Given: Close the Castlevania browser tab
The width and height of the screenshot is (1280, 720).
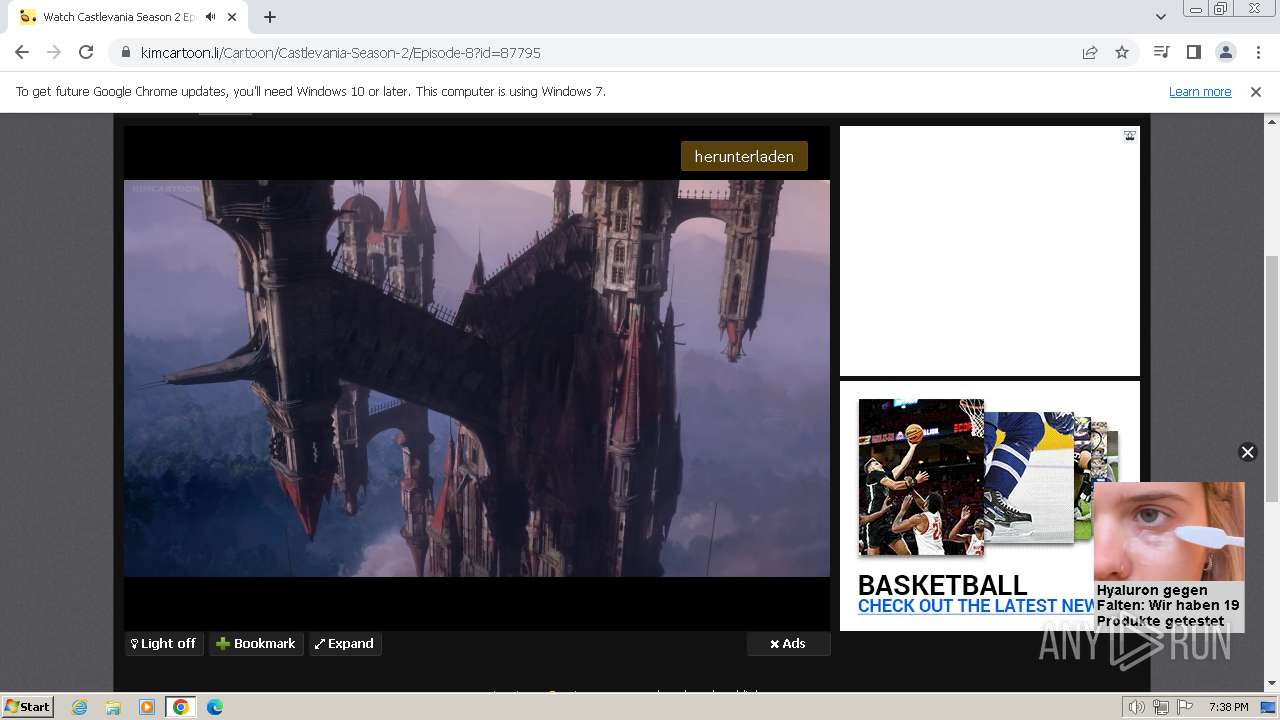Looking at the screenshot, I should pyautogui.click(x=233, y=17).
